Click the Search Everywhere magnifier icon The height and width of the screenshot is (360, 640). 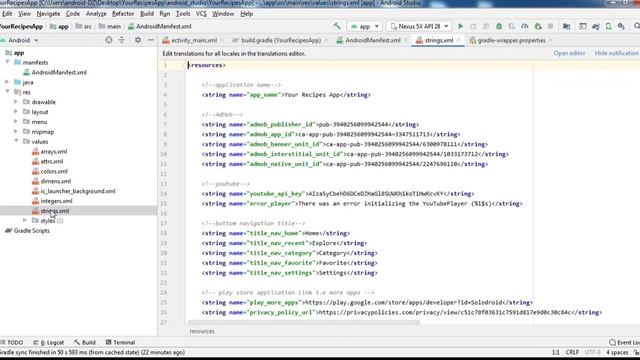tap(636, 26)
